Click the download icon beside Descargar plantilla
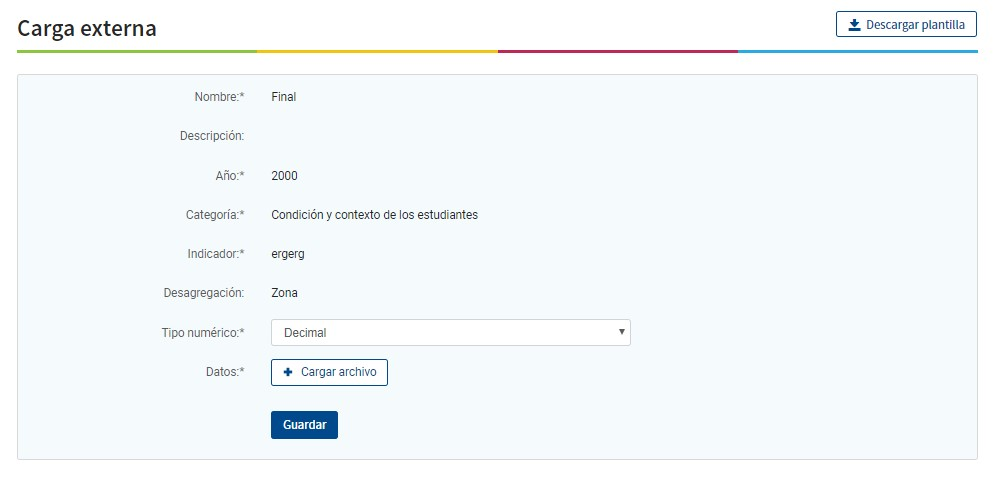This screenshot has height=477, width=996. click(854, 25)
